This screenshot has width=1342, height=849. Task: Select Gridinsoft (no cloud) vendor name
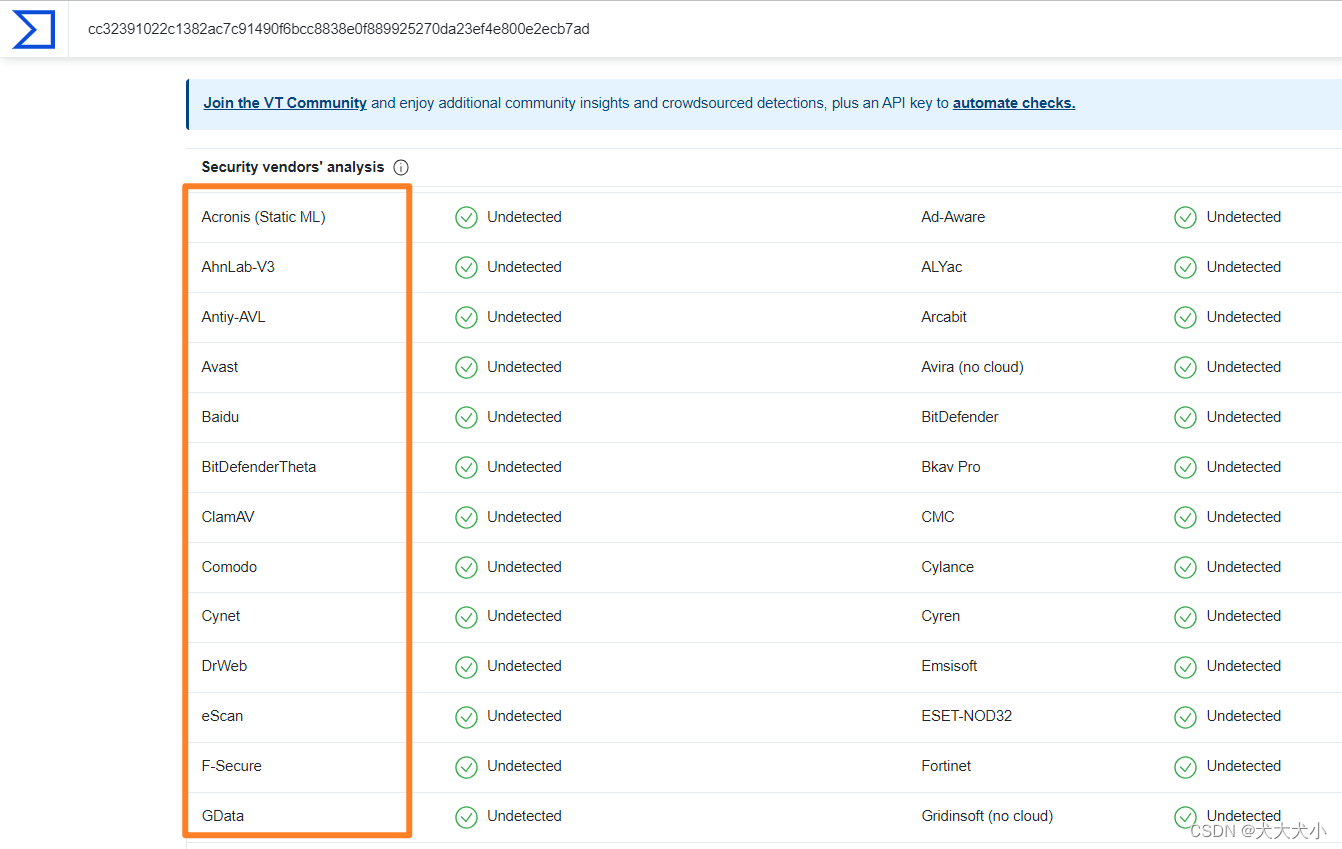coord(987,816)
